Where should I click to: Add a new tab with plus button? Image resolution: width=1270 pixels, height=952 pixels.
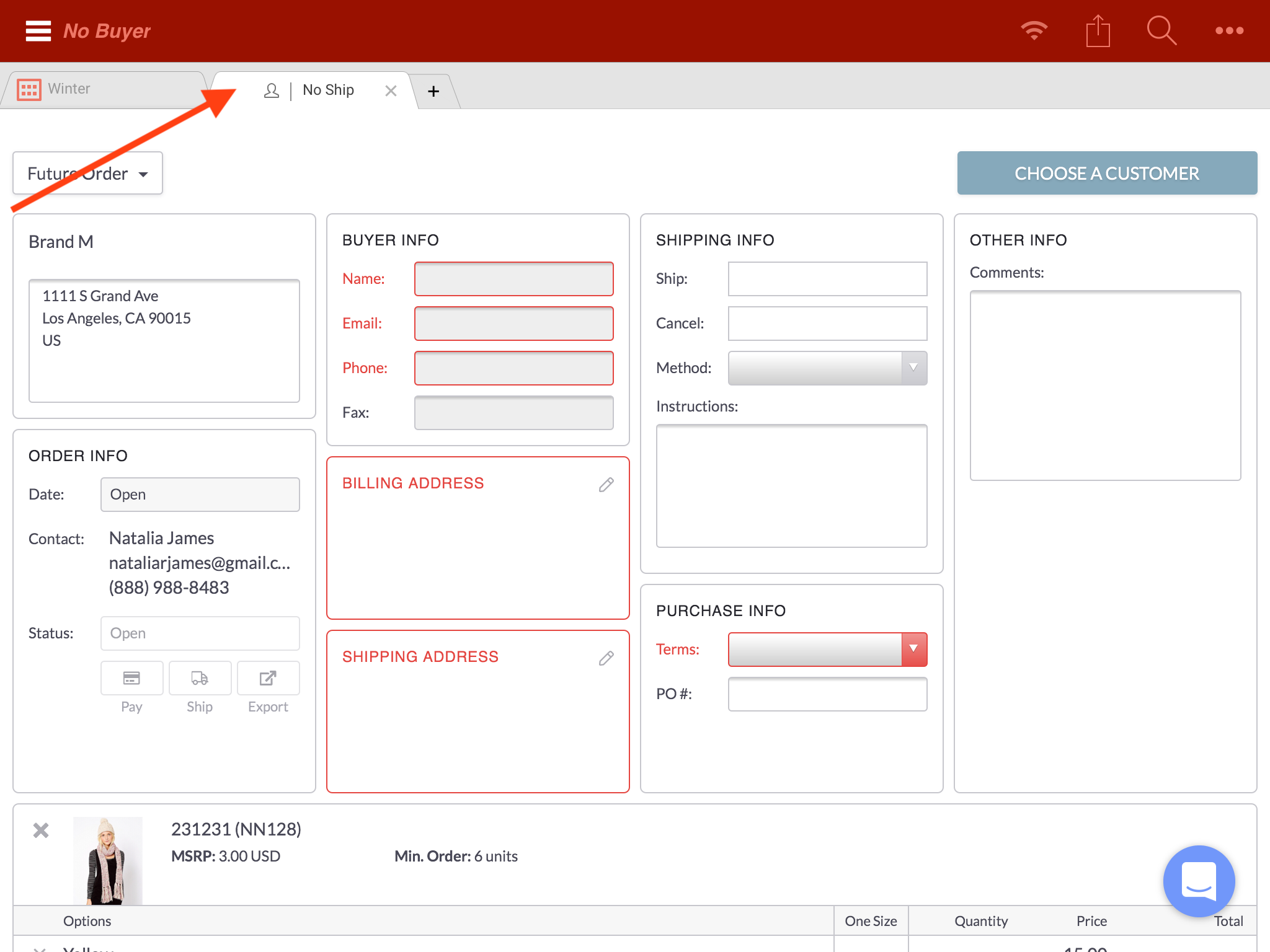(433, 91)
